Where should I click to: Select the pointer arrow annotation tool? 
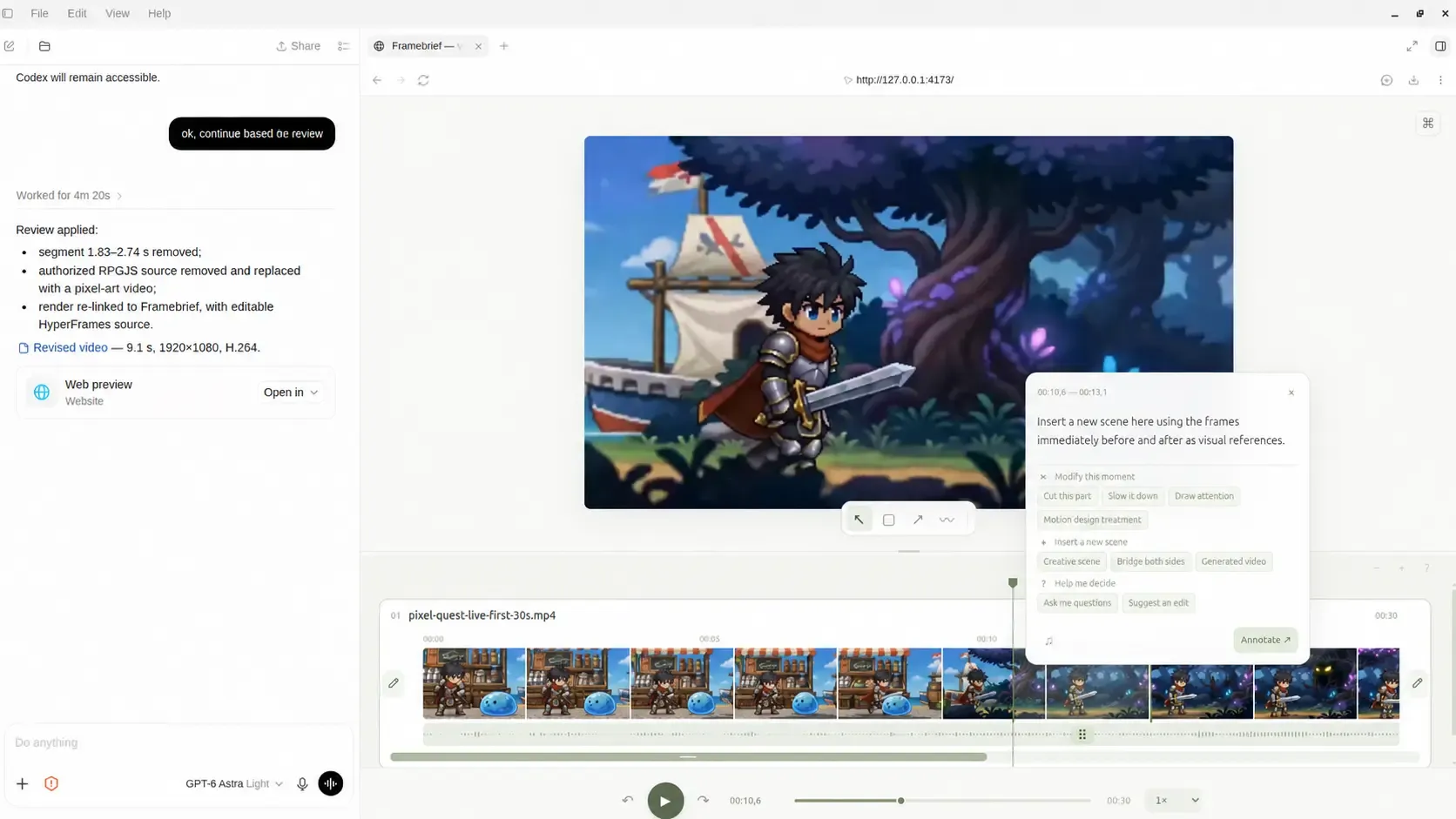coord(859,520)
